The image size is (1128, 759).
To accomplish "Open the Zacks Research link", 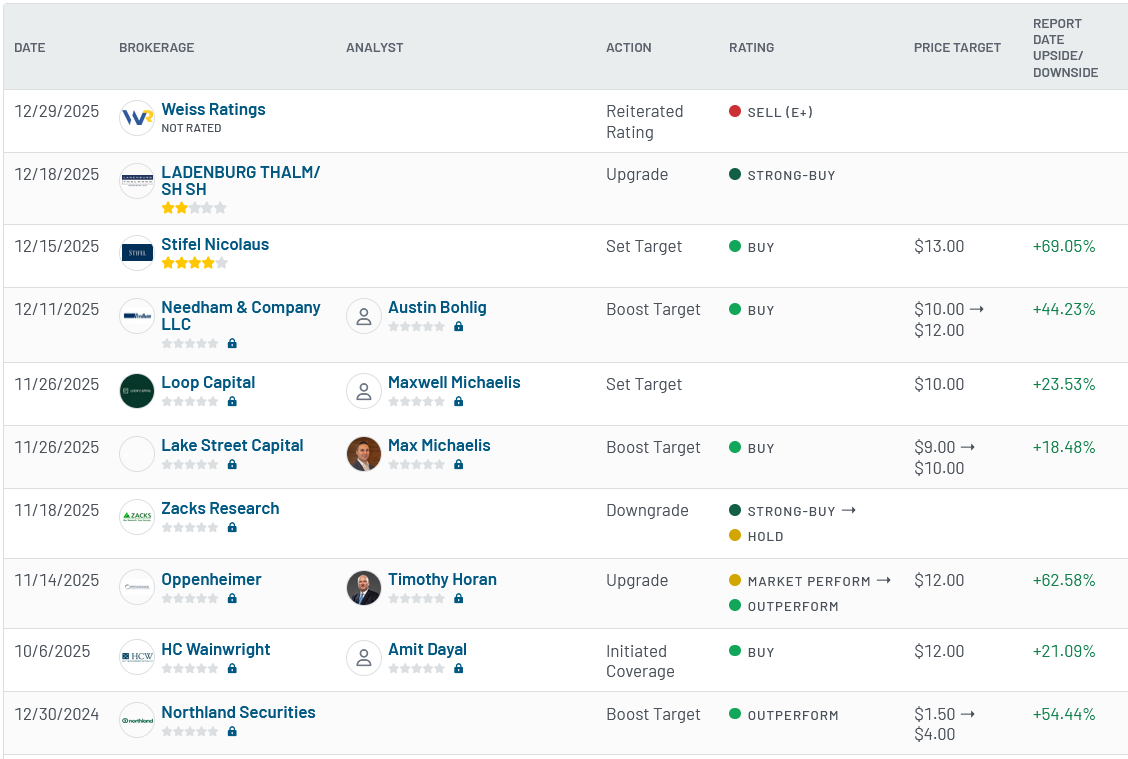I will (220, 509).
